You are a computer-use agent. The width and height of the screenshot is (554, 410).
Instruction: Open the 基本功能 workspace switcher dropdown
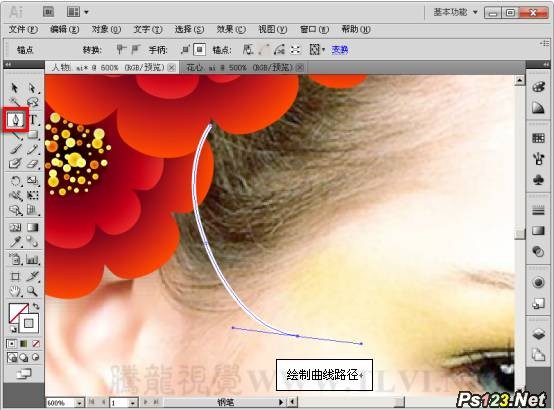click(x=456, y=12)
